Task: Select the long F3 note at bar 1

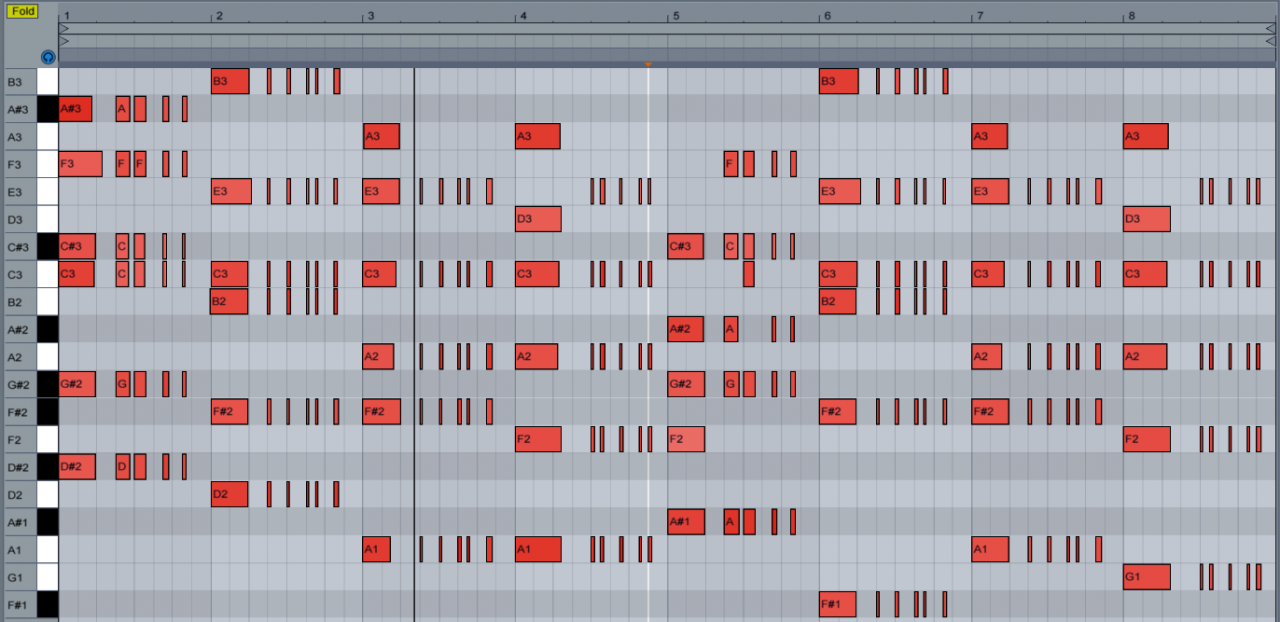Action: pos(80,164)
